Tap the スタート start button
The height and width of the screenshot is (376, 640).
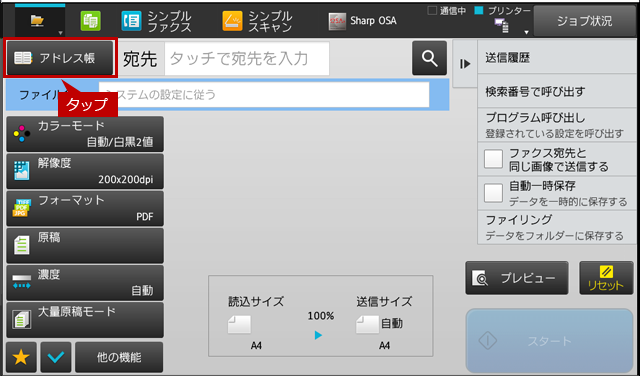[549, 340]
